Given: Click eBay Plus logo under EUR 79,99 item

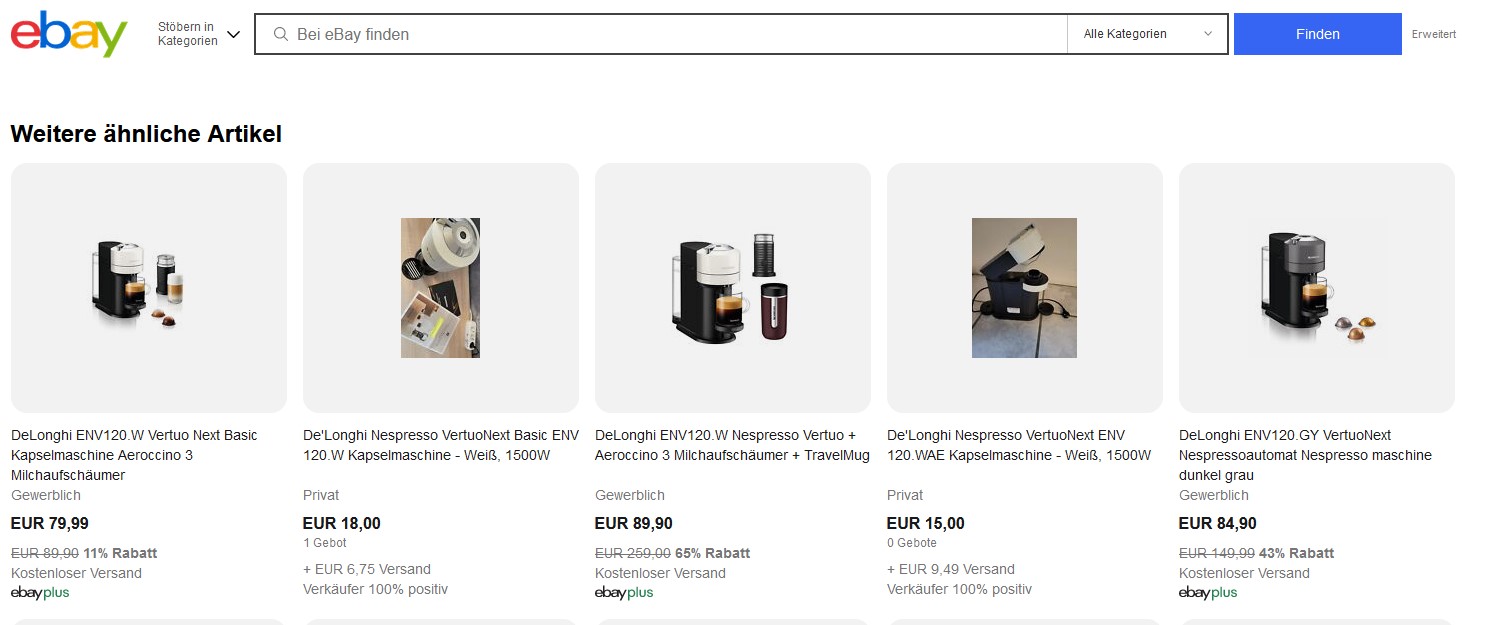Looking at the screenshot, I should pos(40,592).
